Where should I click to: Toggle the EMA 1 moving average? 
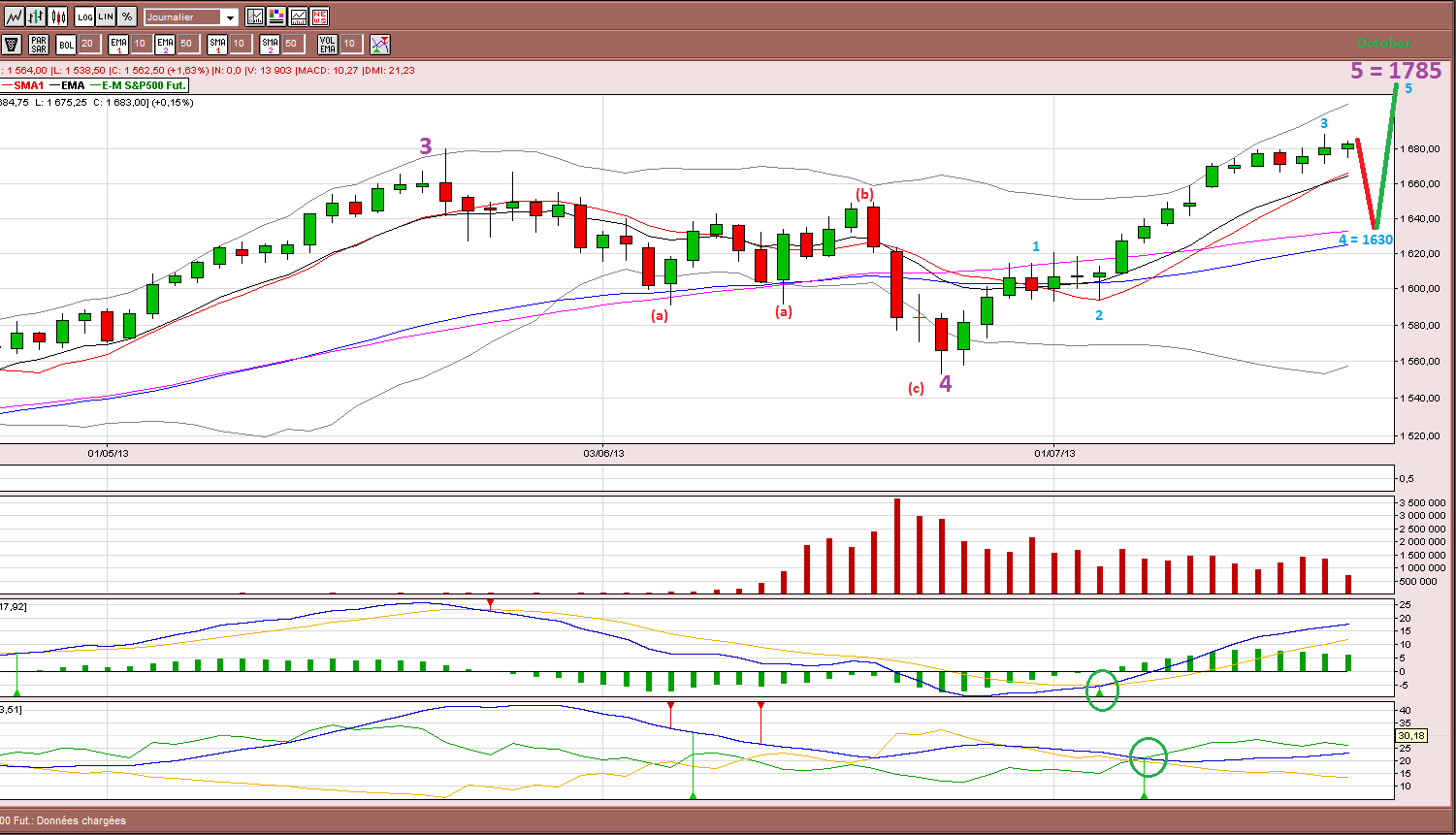[x=118, y=44]
